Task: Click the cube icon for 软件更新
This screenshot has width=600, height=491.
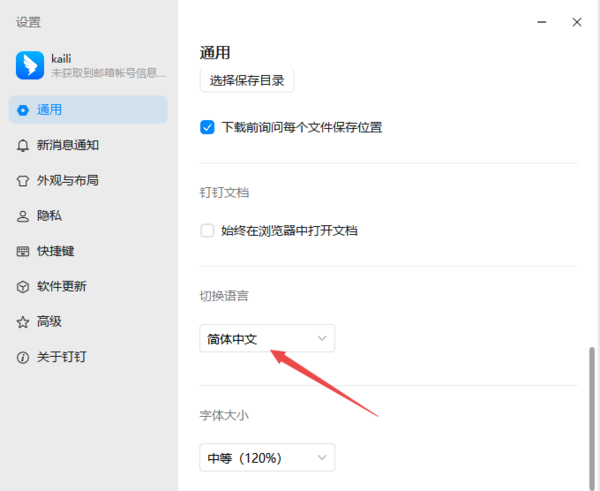Action: pos(24,287)
